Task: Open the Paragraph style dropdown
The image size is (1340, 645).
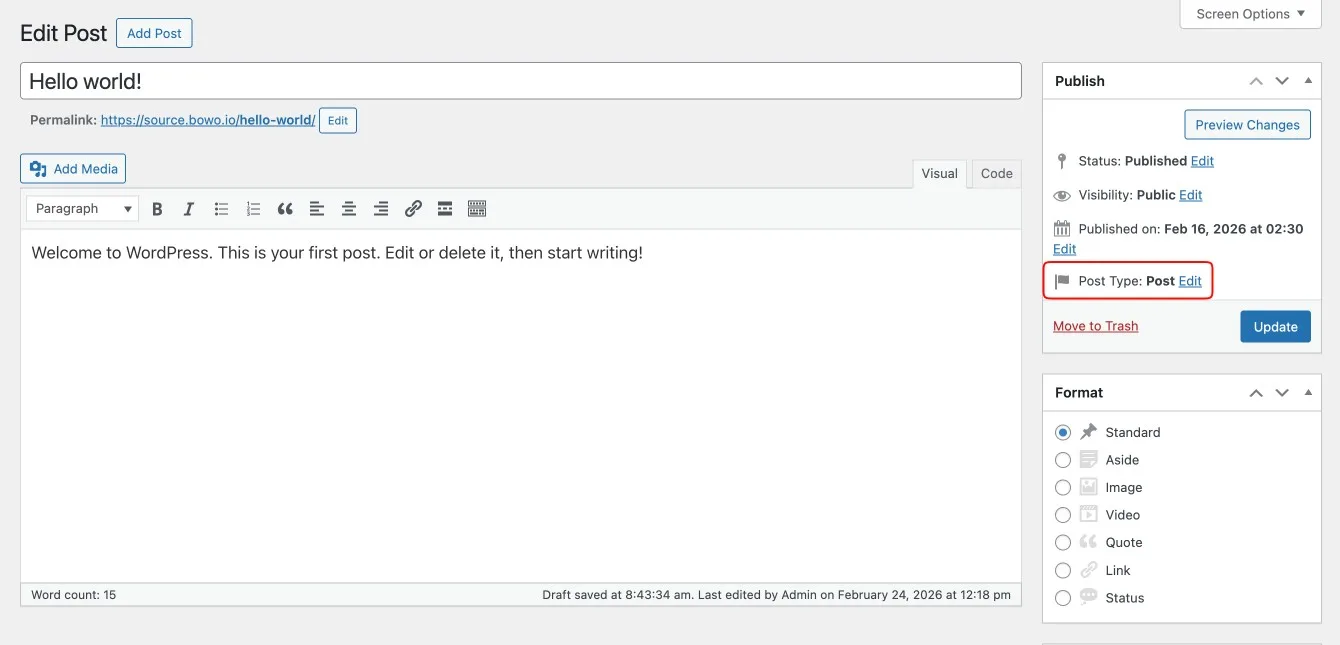Action: [x=83, y=209]
